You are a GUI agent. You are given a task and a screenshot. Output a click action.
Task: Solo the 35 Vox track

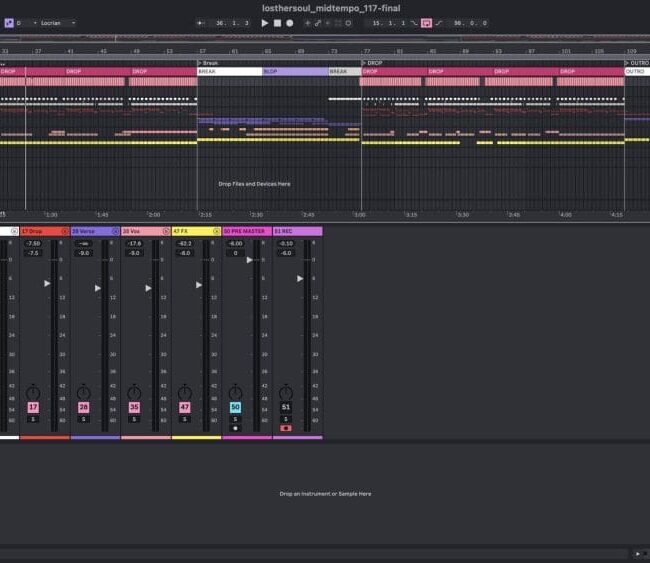(x=134, y=418)
